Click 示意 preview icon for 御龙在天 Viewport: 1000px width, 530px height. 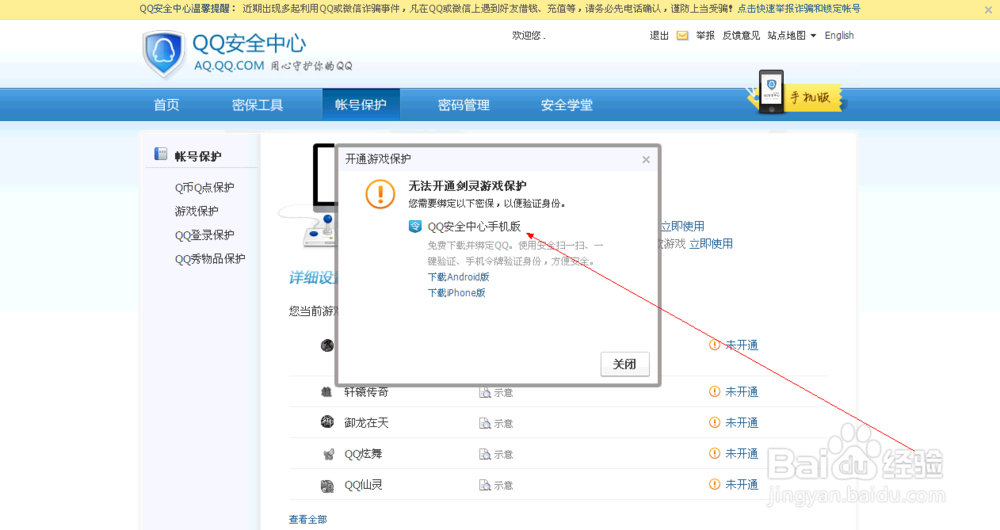click(485, 423)
